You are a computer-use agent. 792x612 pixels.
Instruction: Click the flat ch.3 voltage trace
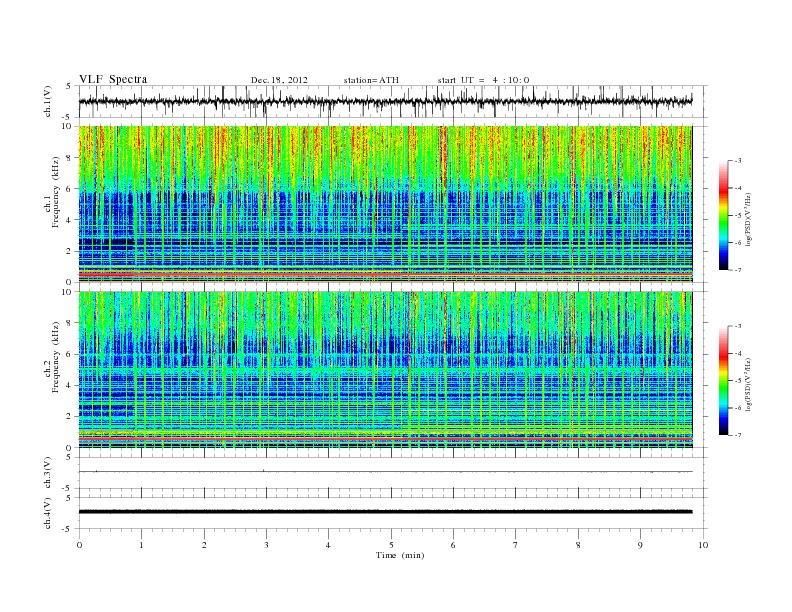385,472
